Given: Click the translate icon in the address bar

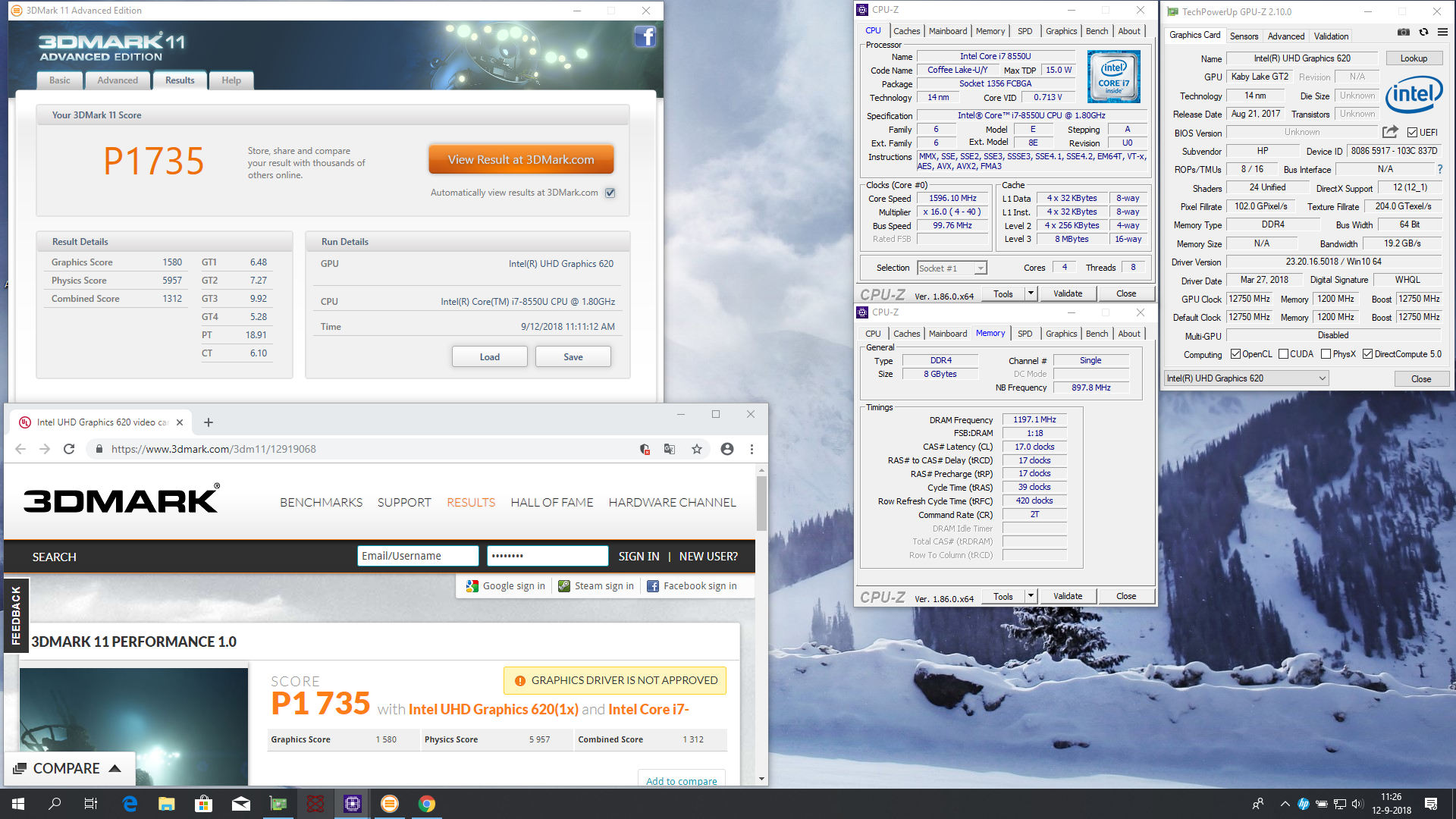Looking at the screenshot, I should coord(670,449).
